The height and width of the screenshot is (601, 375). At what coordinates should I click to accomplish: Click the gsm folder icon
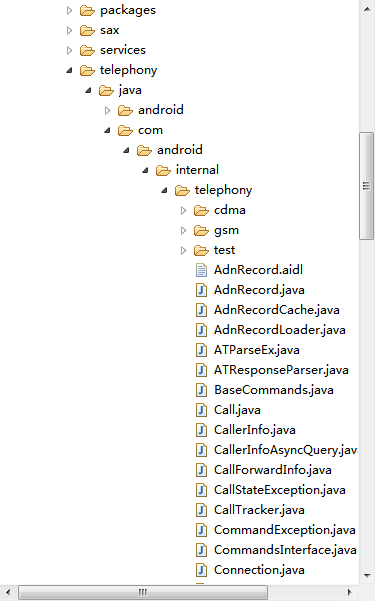click(201, 230)
